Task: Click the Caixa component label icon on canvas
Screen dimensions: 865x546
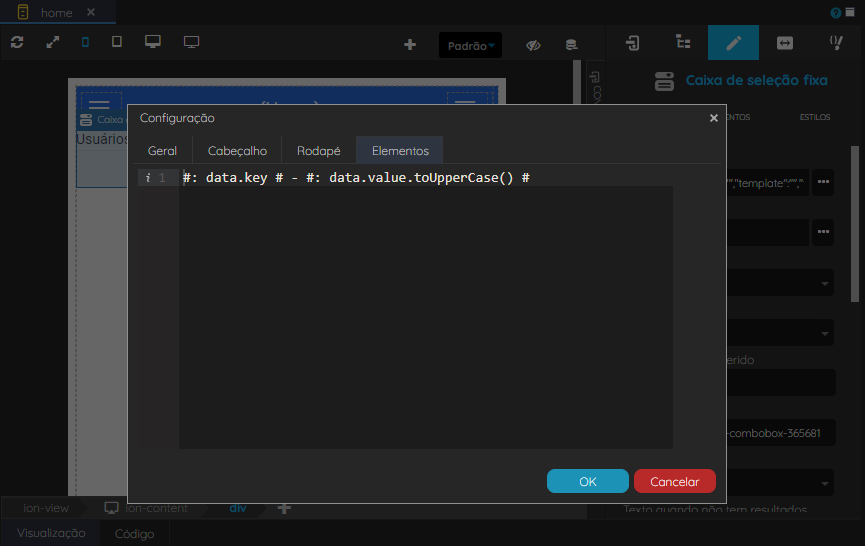Action: tap(86, 120)
